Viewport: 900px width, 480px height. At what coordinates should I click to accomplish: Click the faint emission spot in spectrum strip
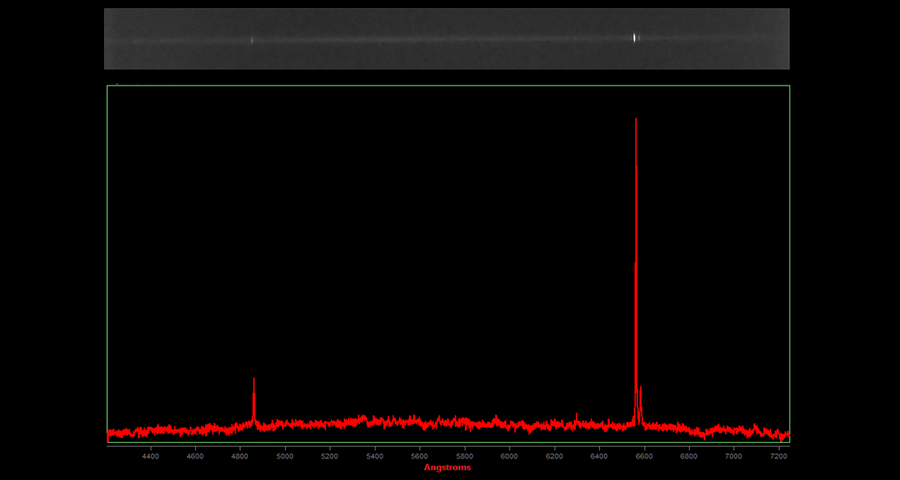pyautogui.click(x=252, y=40)
